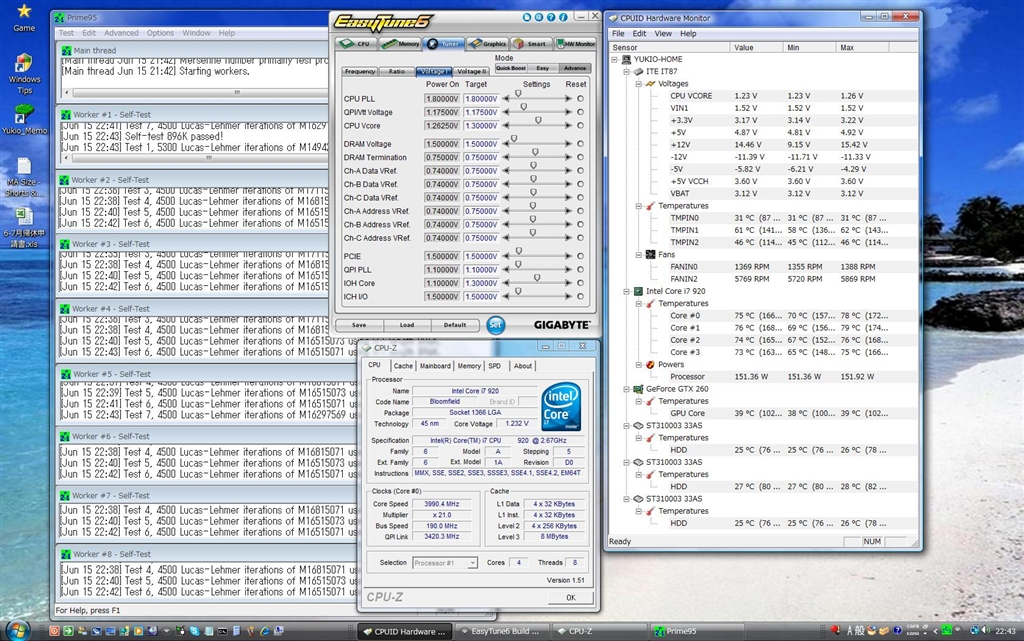Select the CPU Vcore reset radio button
This screenshot has width=1024, height=641.
580,126
